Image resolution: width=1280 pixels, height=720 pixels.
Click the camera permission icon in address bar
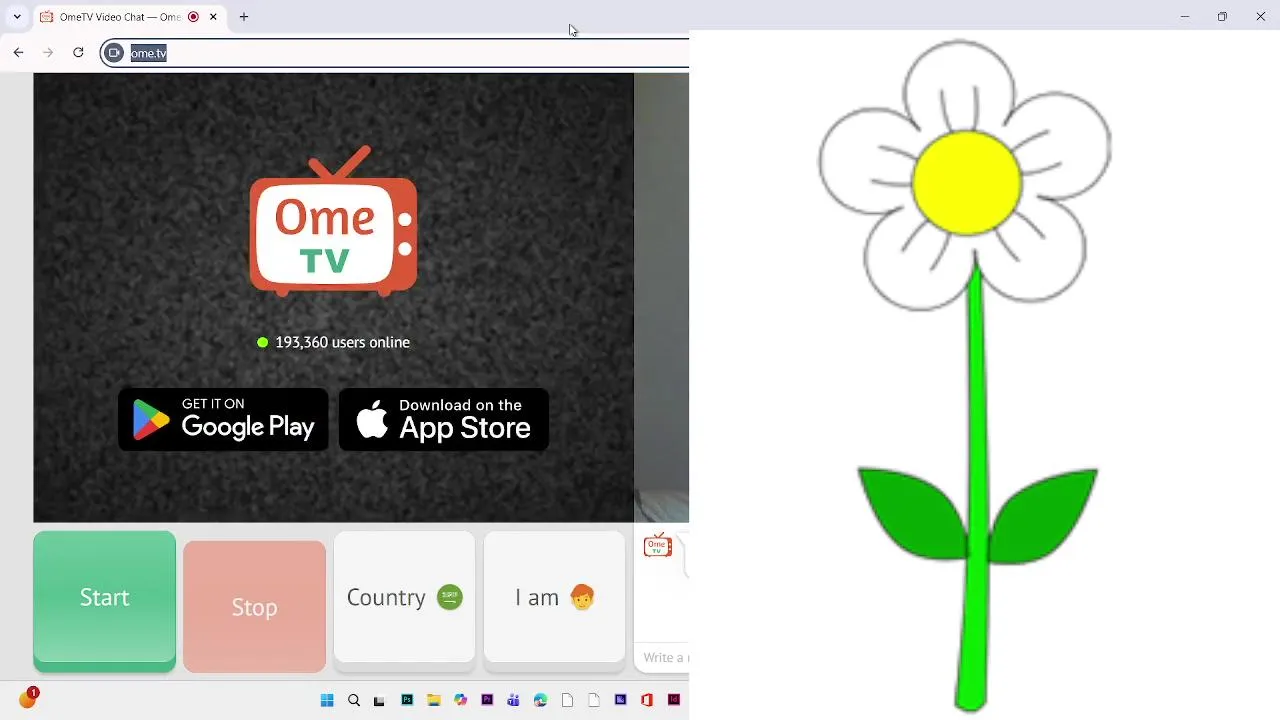click(114, 53)
